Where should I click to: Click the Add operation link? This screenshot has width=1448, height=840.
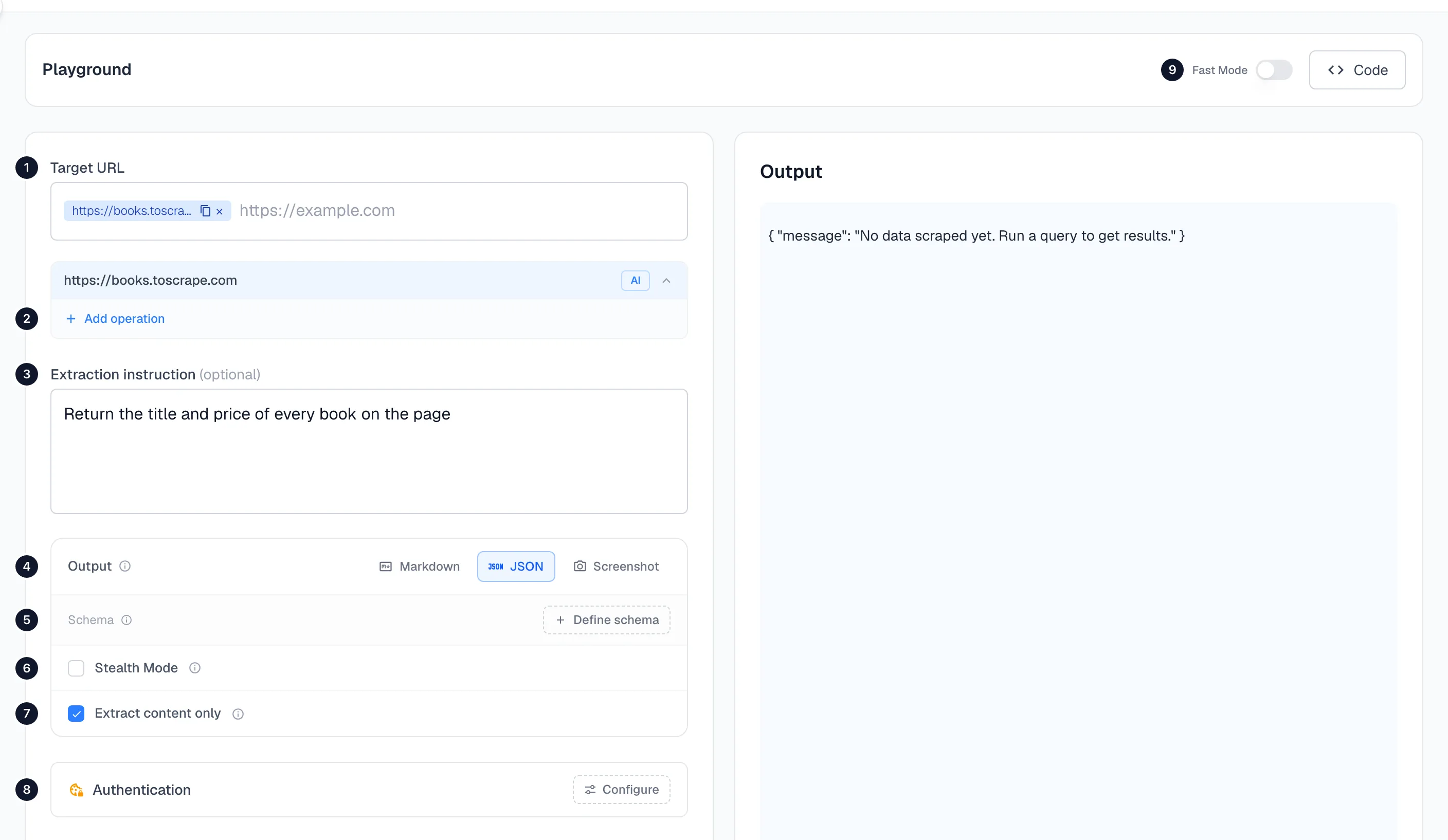(124, 318)
